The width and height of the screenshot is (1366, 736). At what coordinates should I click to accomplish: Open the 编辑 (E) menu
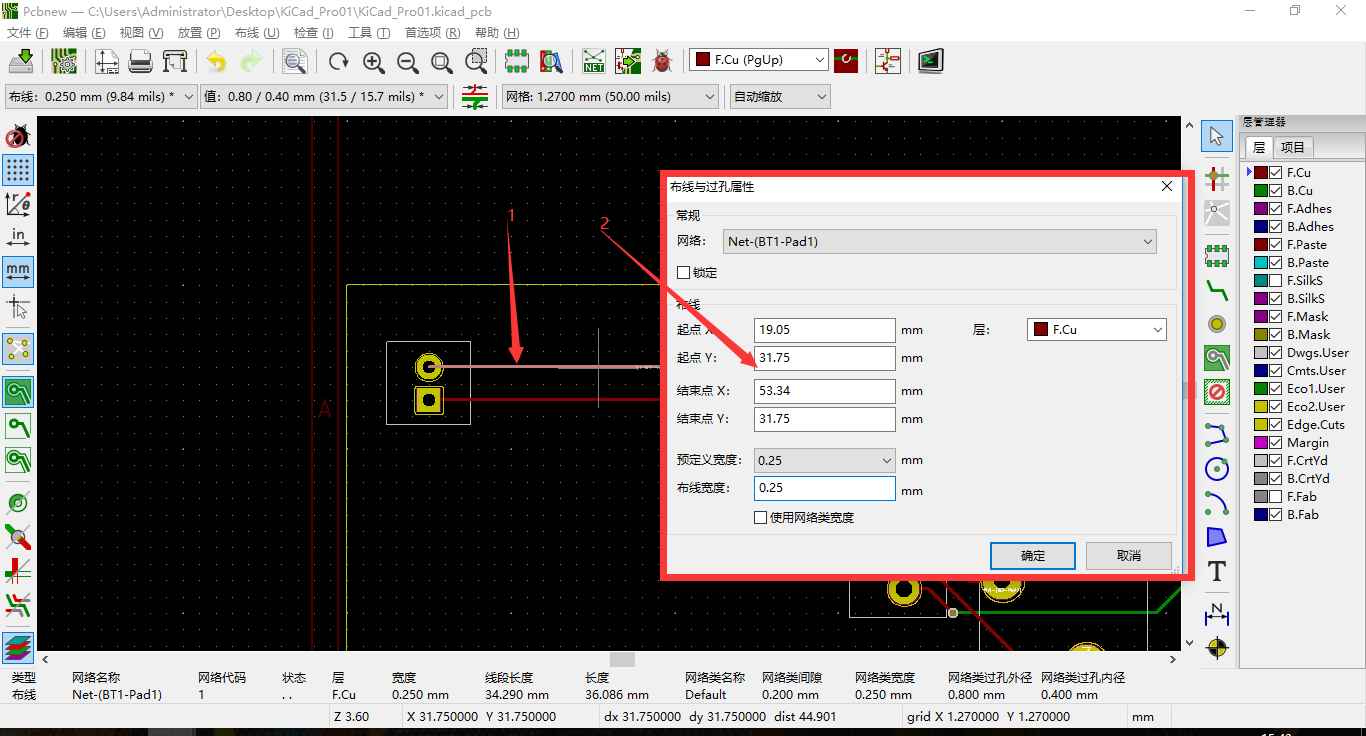tap(84, 33)
